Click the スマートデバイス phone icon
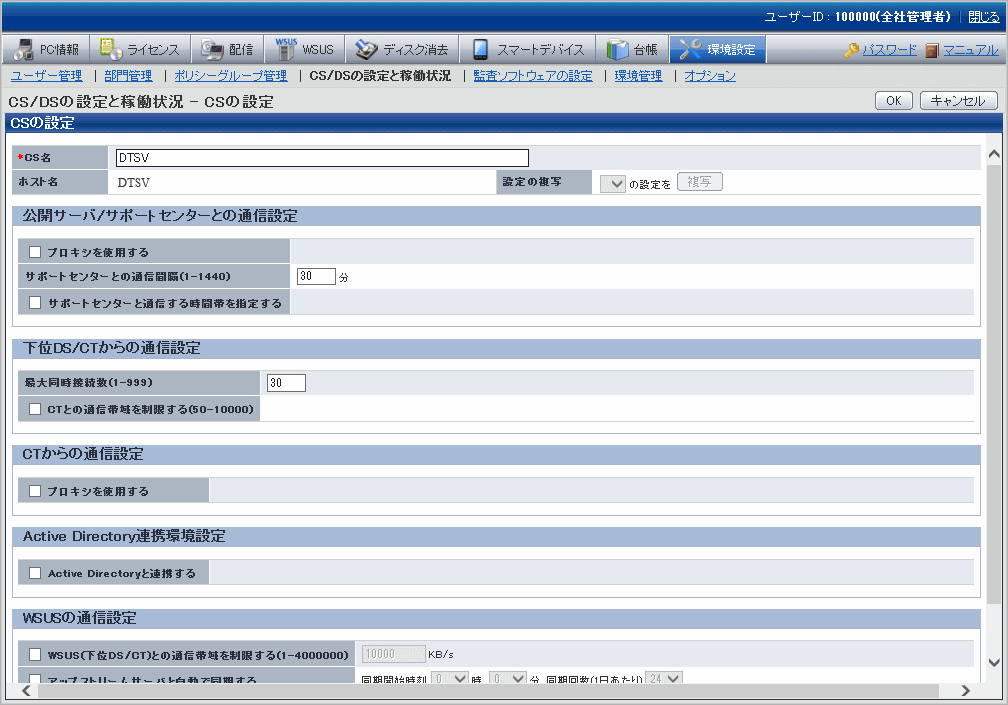Image resolution: width=1008 pixels, height=705 pixels. click(480, 49)
